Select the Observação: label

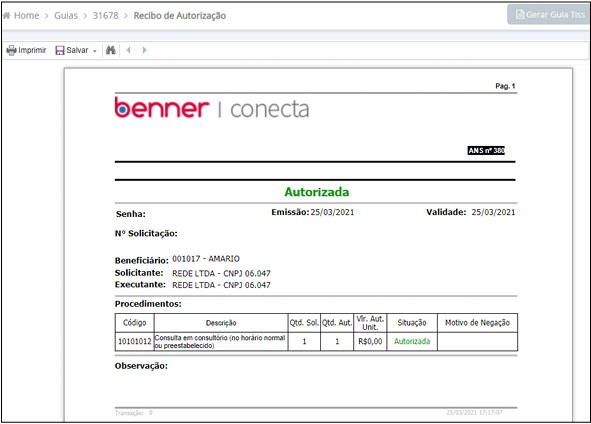[x=141, y=366]
